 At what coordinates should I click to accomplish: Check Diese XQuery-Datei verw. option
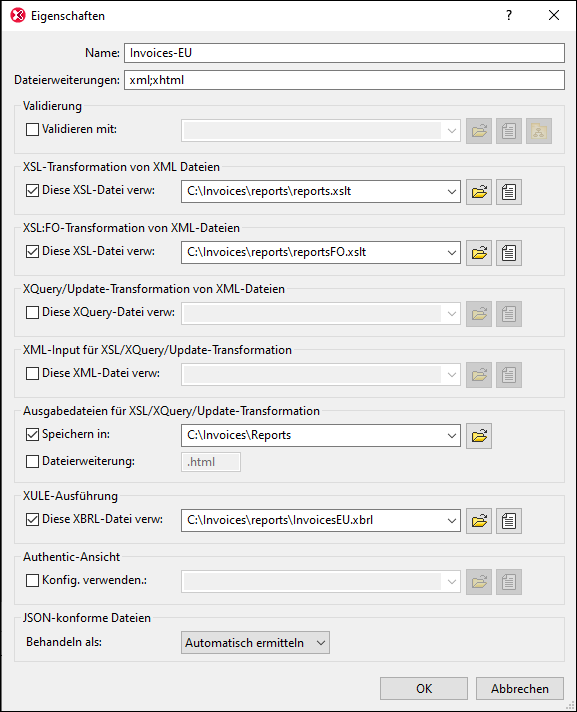(x=32, y=313)
